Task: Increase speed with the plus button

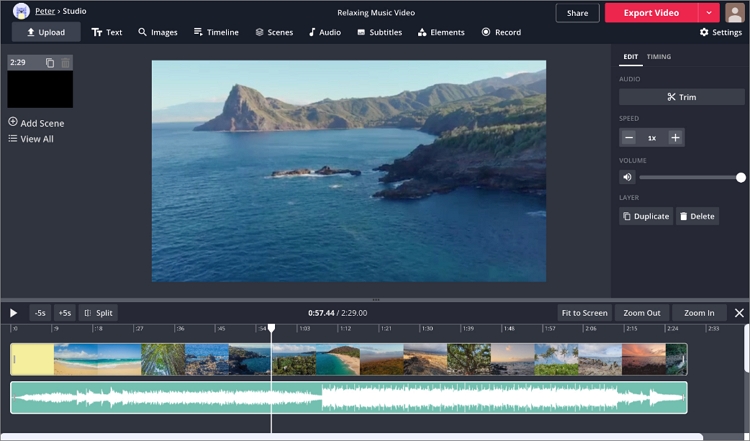Action: [x=675, y=138]
